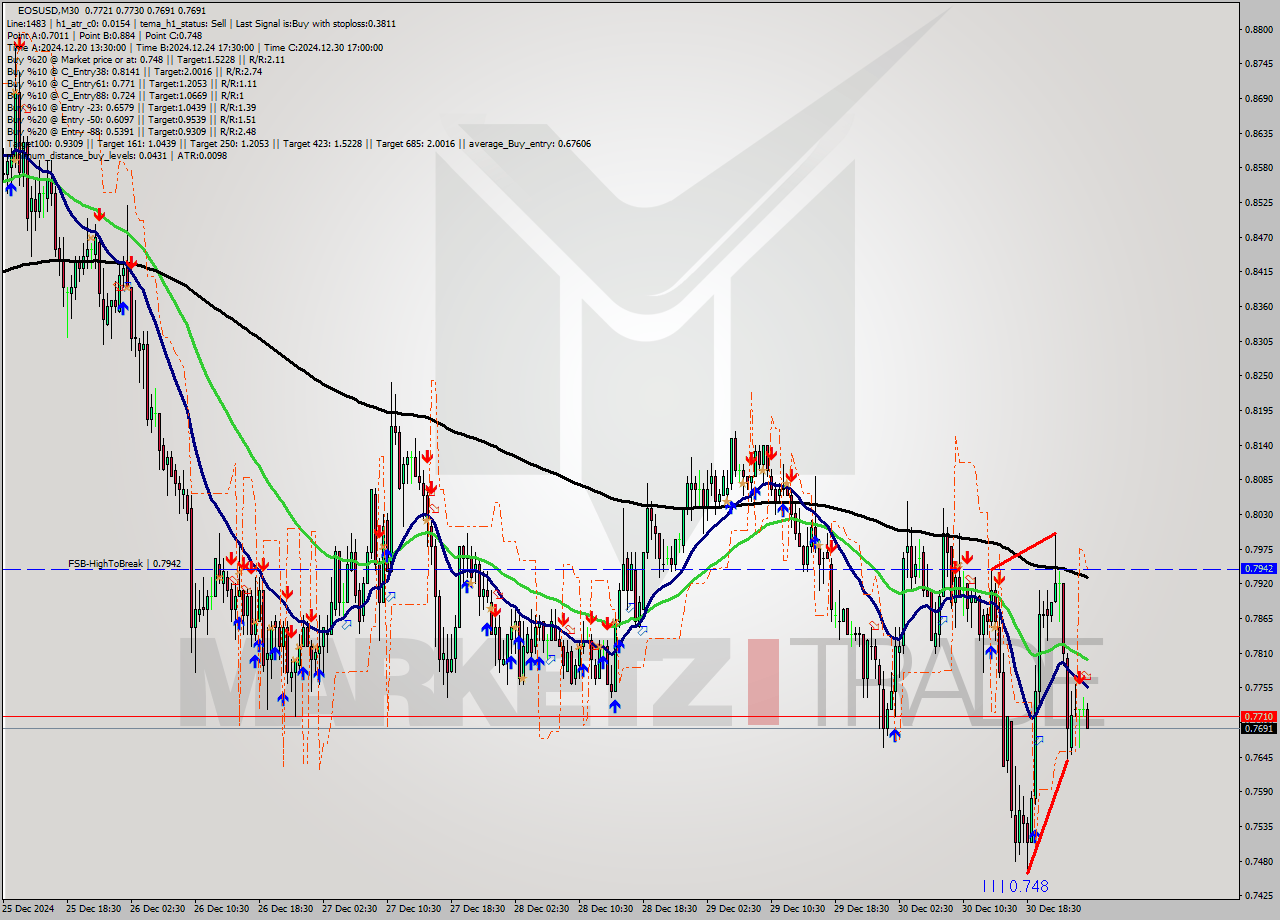Select the '28 Dec 18:30' time label
The width and height of the screenshot is (1280, 920).
[x=669, y=909]
